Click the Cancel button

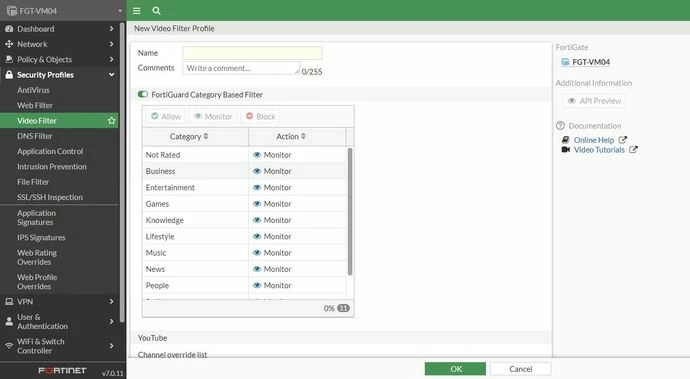(521, 369)
